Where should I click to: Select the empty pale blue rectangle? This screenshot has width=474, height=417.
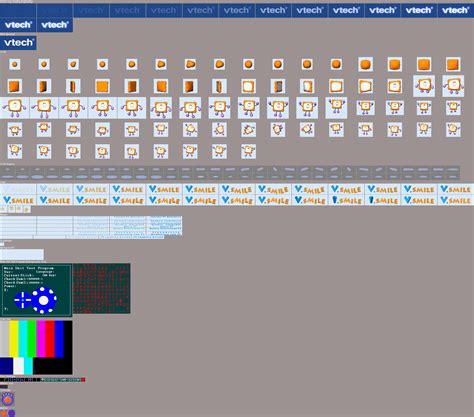coord(22,254)
